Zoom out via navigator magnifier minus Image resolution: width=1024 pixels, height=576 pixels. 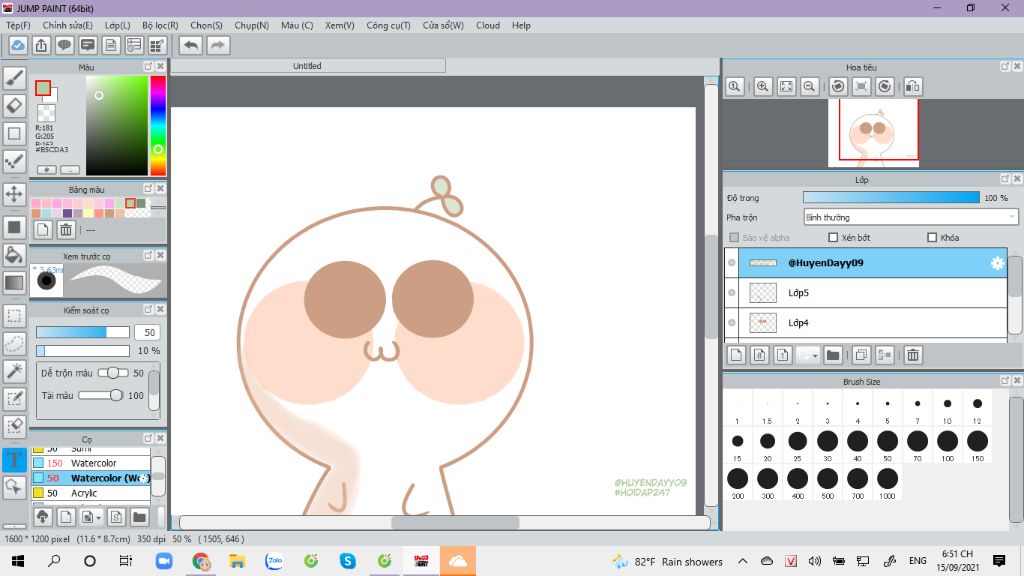[x=809, y=86]
